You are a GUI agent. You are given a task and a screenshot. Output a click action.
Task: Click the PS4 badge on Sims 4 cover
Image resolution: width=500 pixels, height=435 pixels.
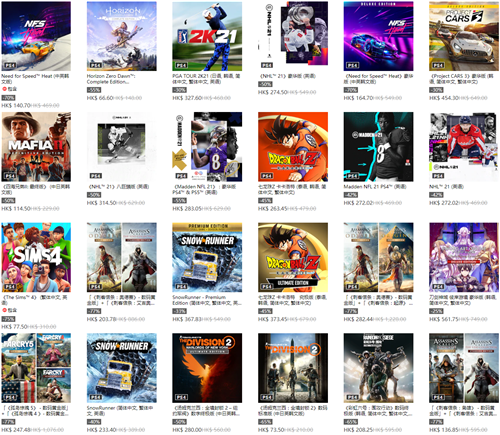(x=10, y=286)
